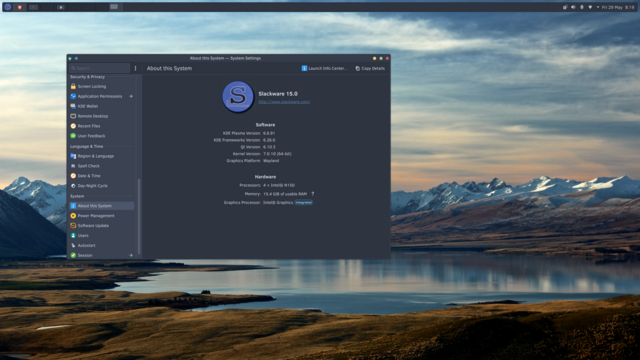Screen dimensions: 640x360
Task: Select the Kernel Version value text
Action: (x=277, y=154)
